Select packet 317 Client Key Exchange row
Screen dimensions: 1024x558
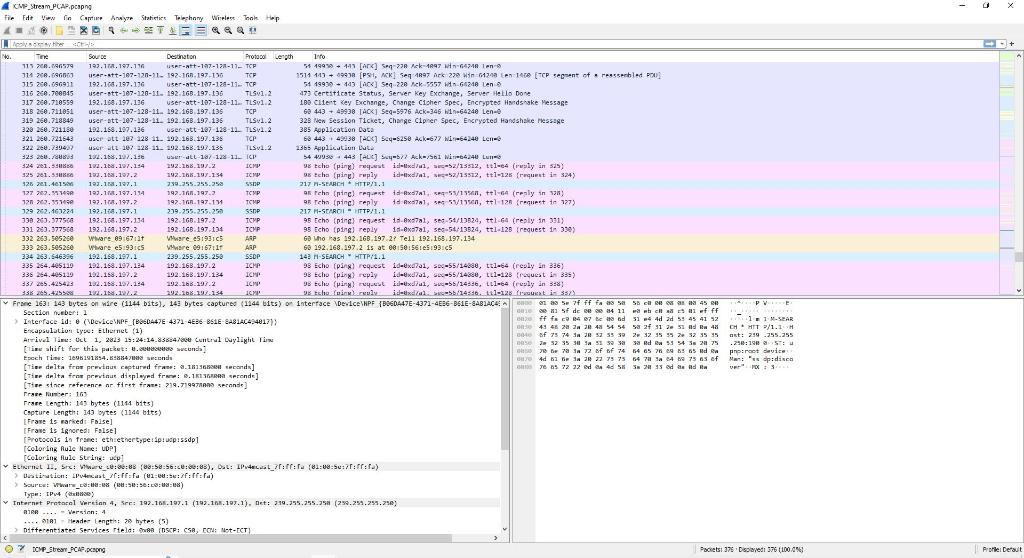[x=500, y=103]
